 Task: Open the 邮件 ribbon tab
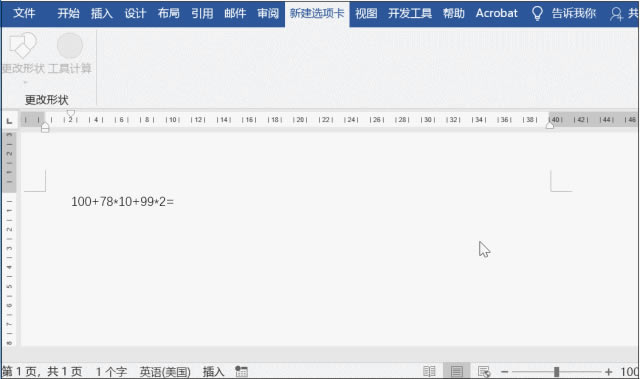click(x=235, y=13)
